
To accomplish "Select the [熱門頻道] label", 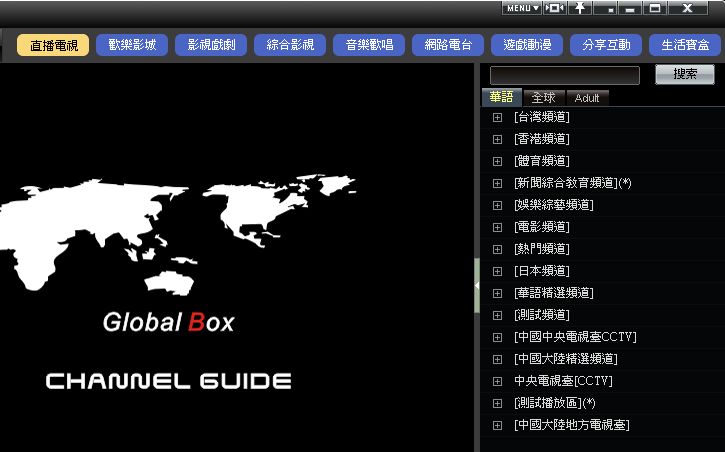I will point(541,249).
